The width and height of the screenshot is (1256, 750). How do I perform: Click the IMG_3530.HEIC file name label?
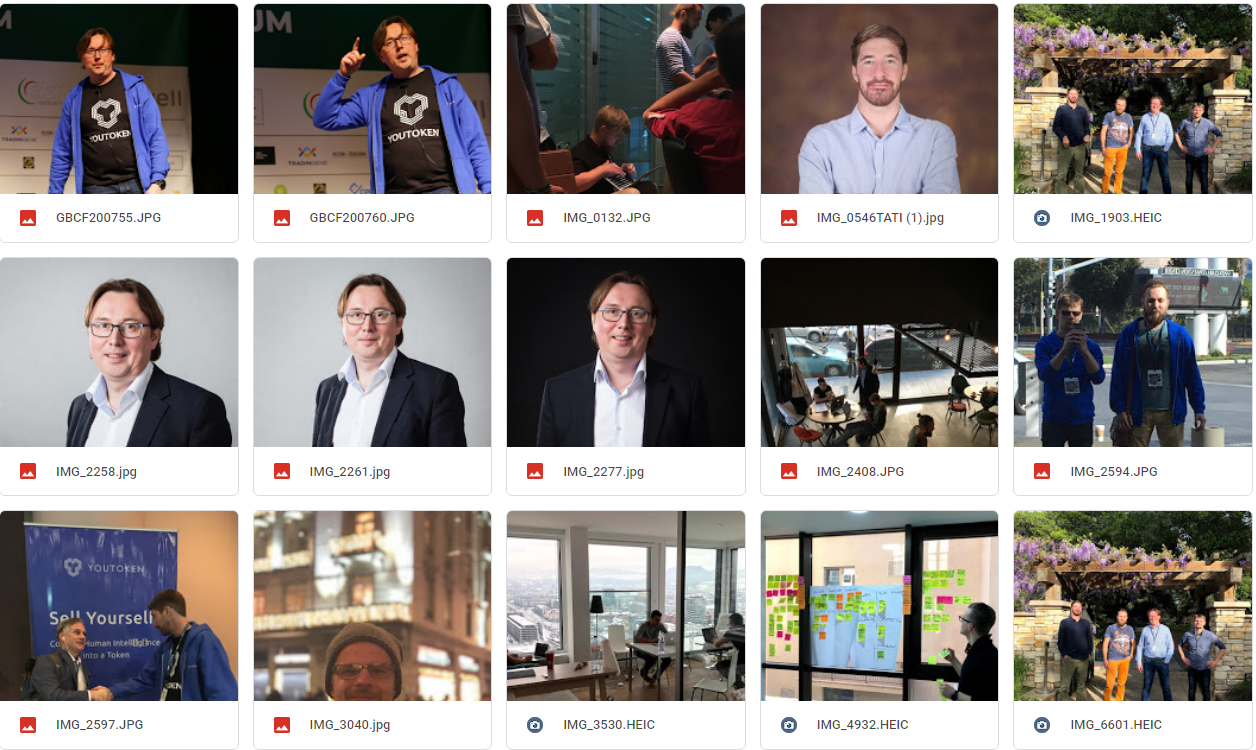[x=609, y=725]
